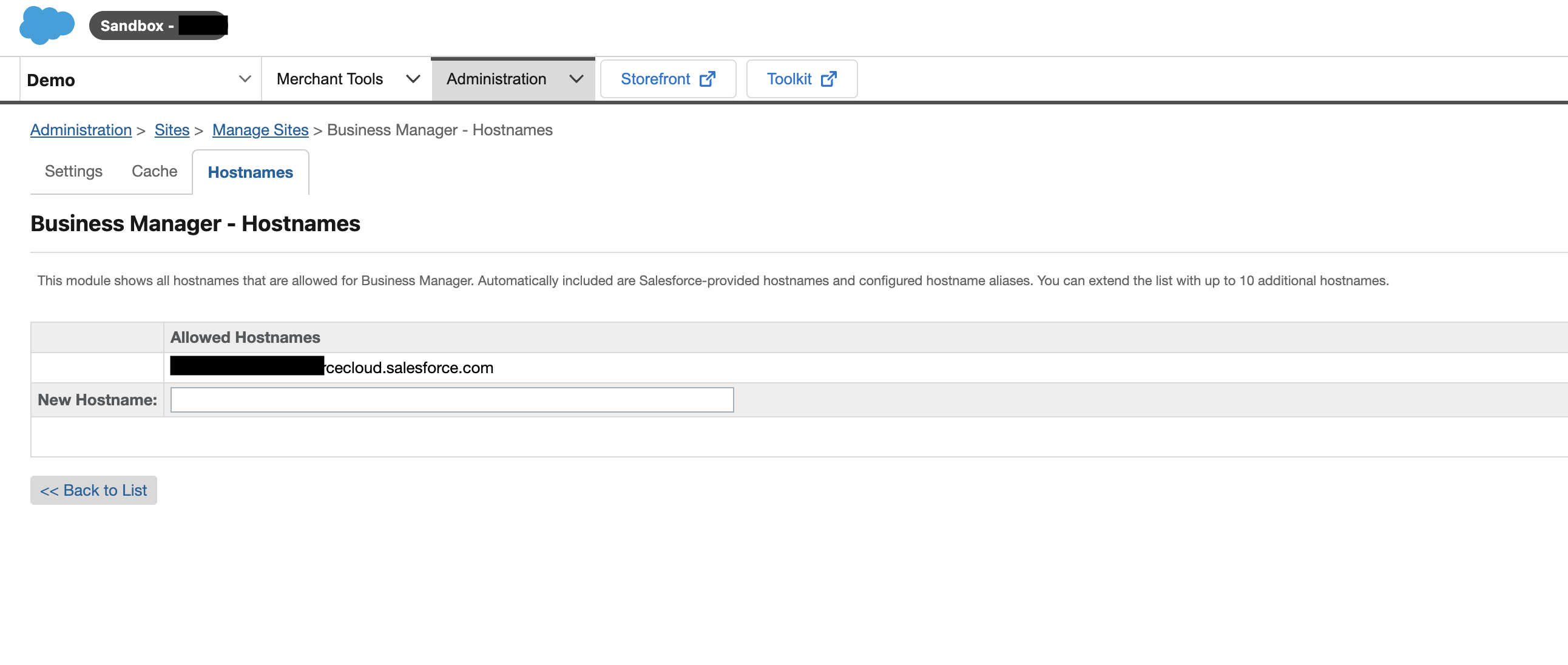Click the 'New Hostname:' label
The width and height of the screenshot is (1568, 665).
[97, 400]
